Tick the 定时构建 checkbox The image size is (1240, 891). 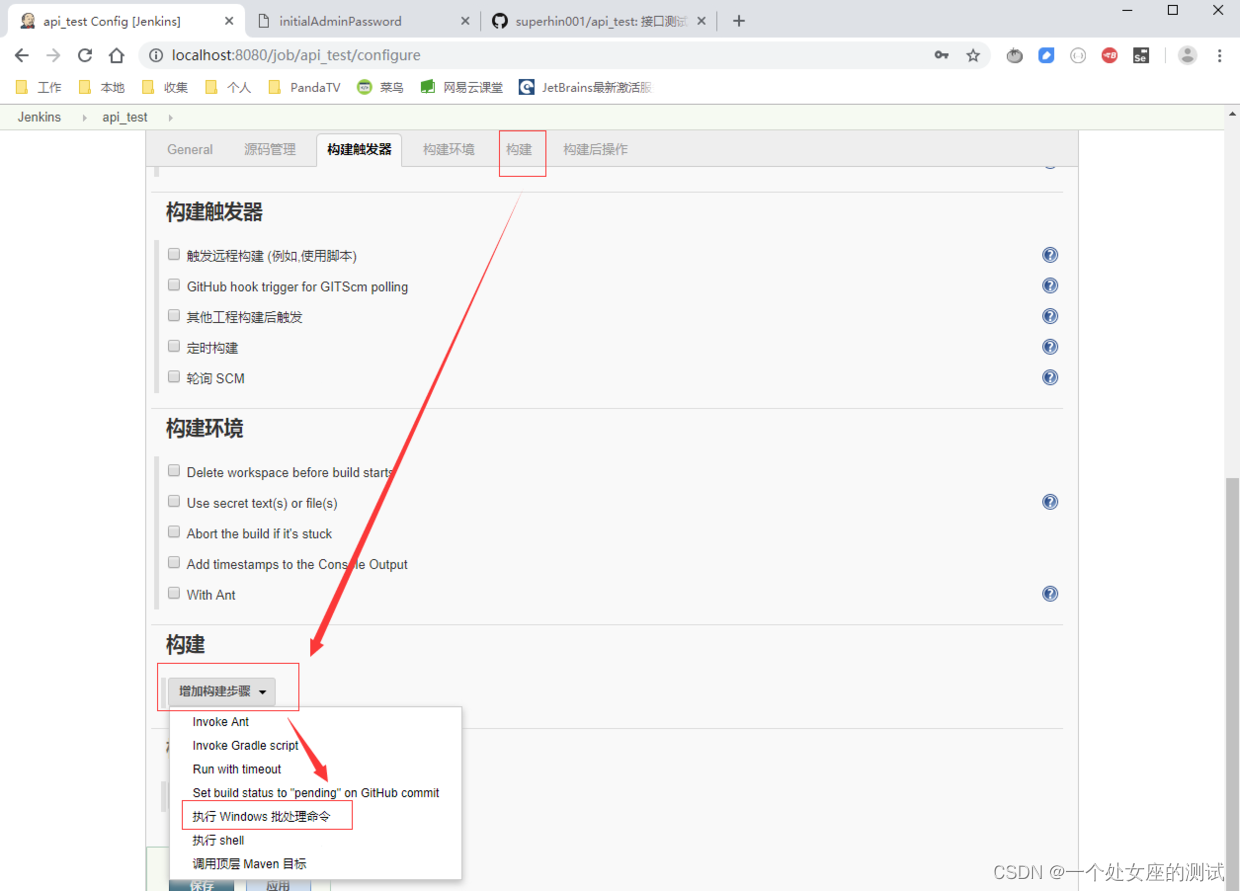tap(174, 346)
